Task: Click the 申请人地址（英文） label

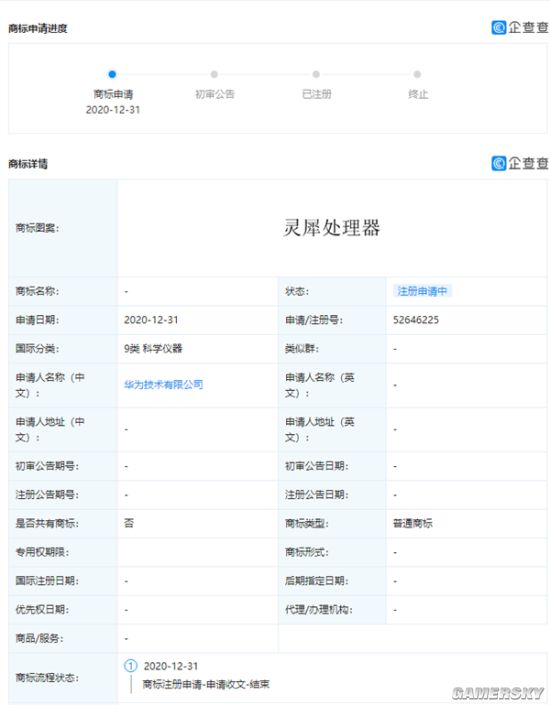Action: point(320,429)
